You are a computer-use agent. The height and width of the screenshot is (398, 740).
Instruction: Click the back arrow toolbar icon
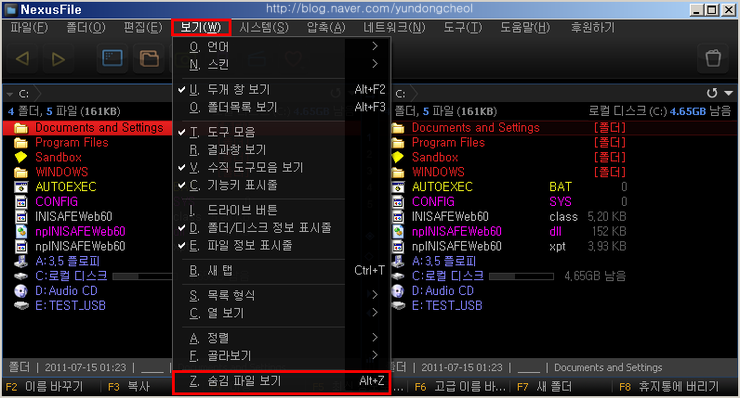[22, 59]
